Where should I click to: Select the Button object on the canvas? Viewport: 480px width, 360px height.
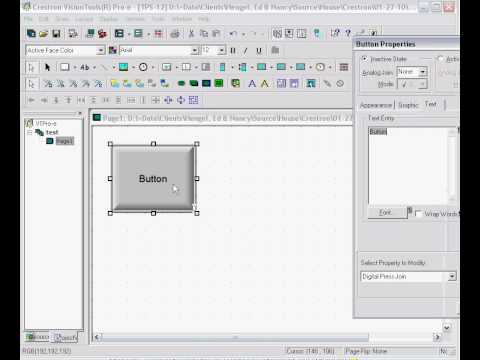(153, 179)
